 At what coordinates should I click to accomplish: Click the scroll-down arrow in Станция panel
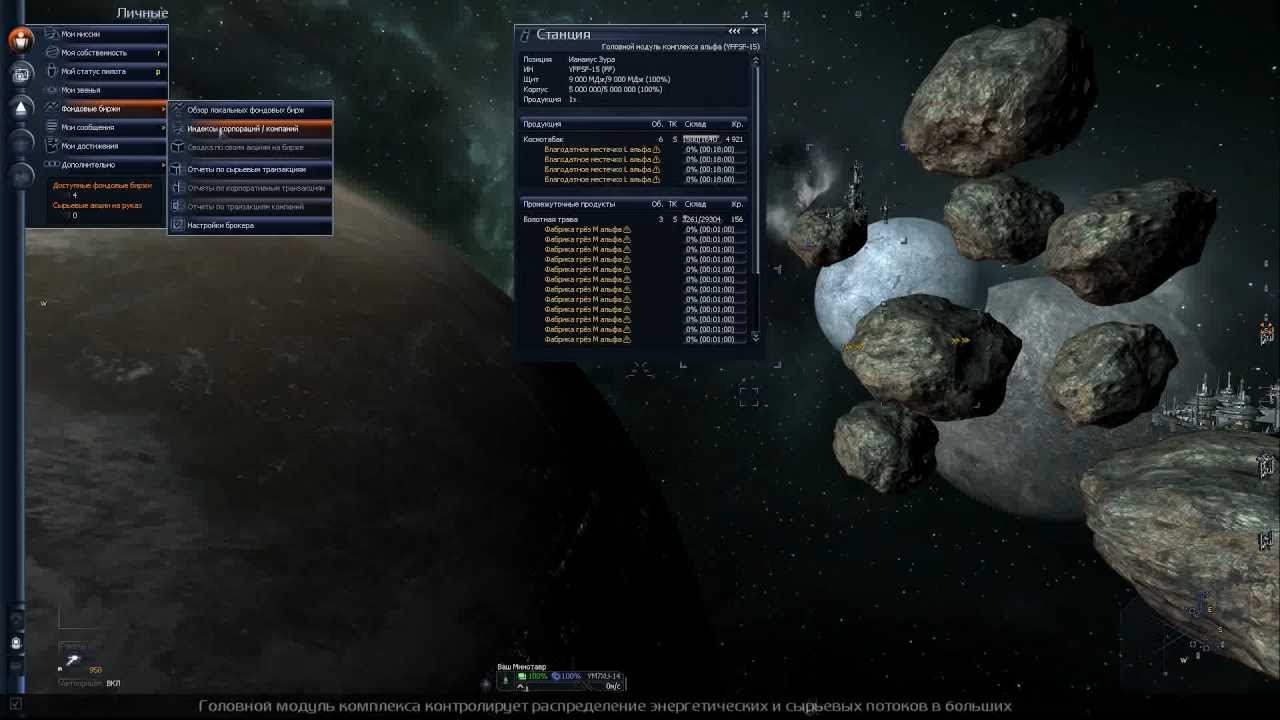coord(755,338)
